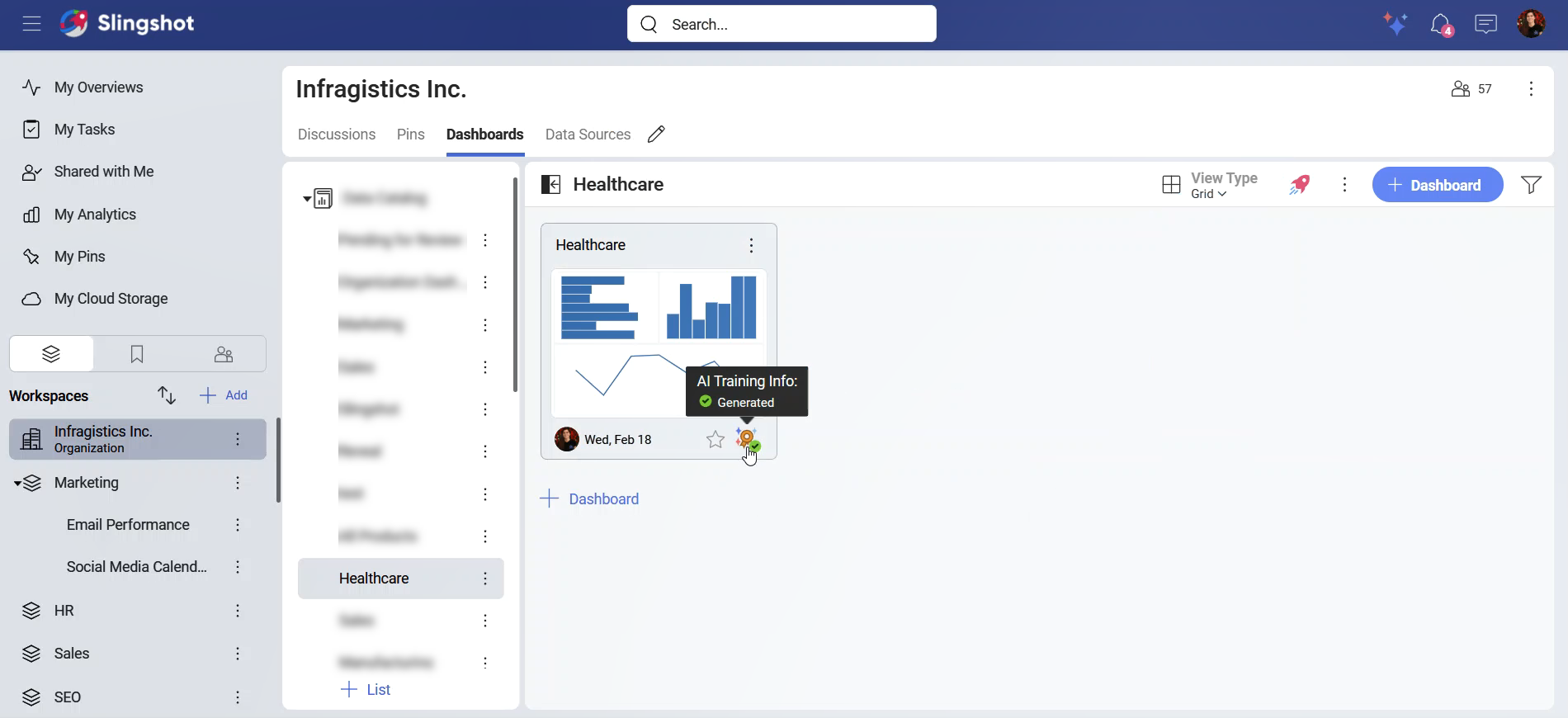Click the Dashboard link below the card
1568x718 pixels.
point(589,499)
